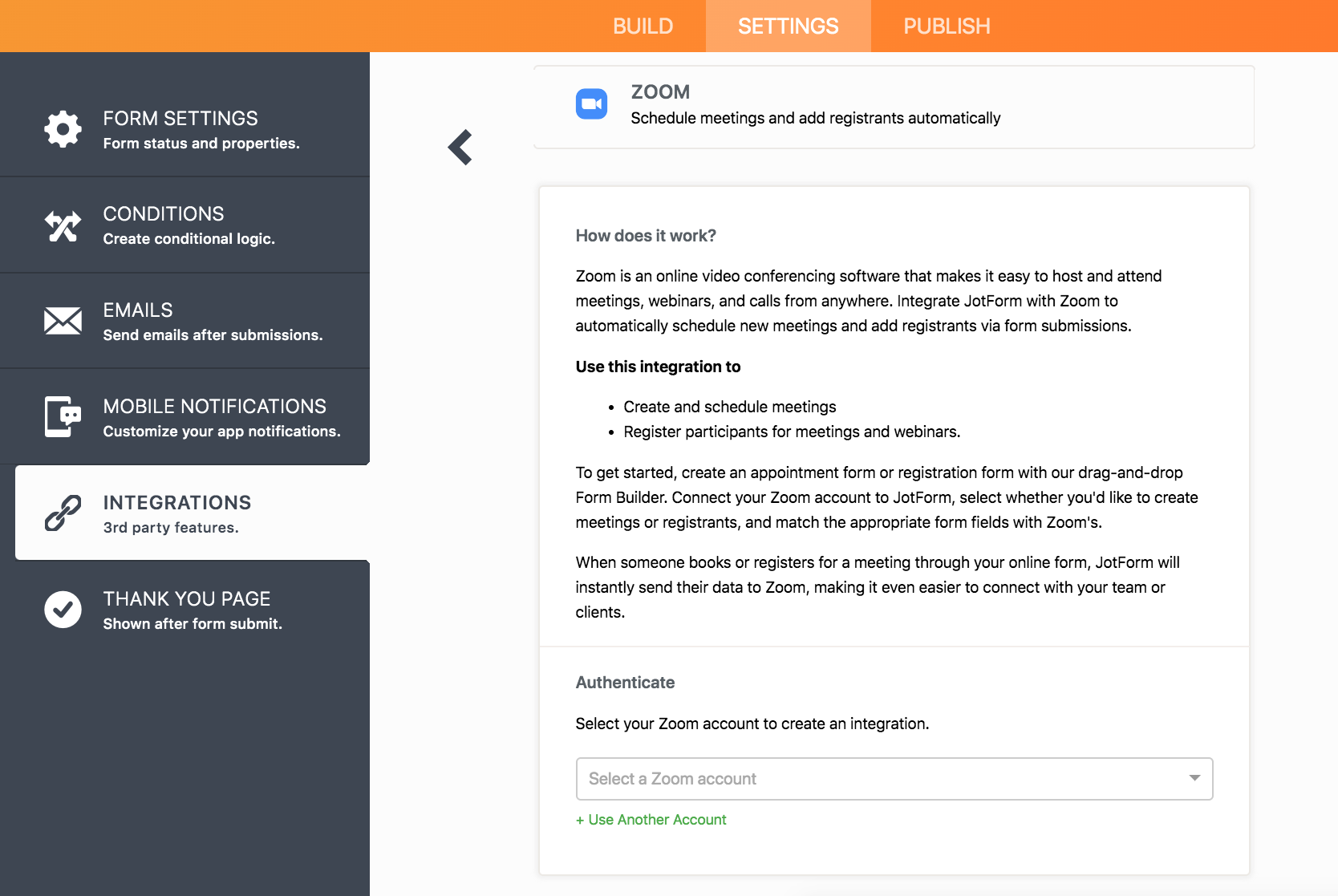Click 'Select your Zoom account to create an integration'
Image resolution: width=1338 pixels, height=896 pixels.
pyautogui.click(x=752, y=724)
